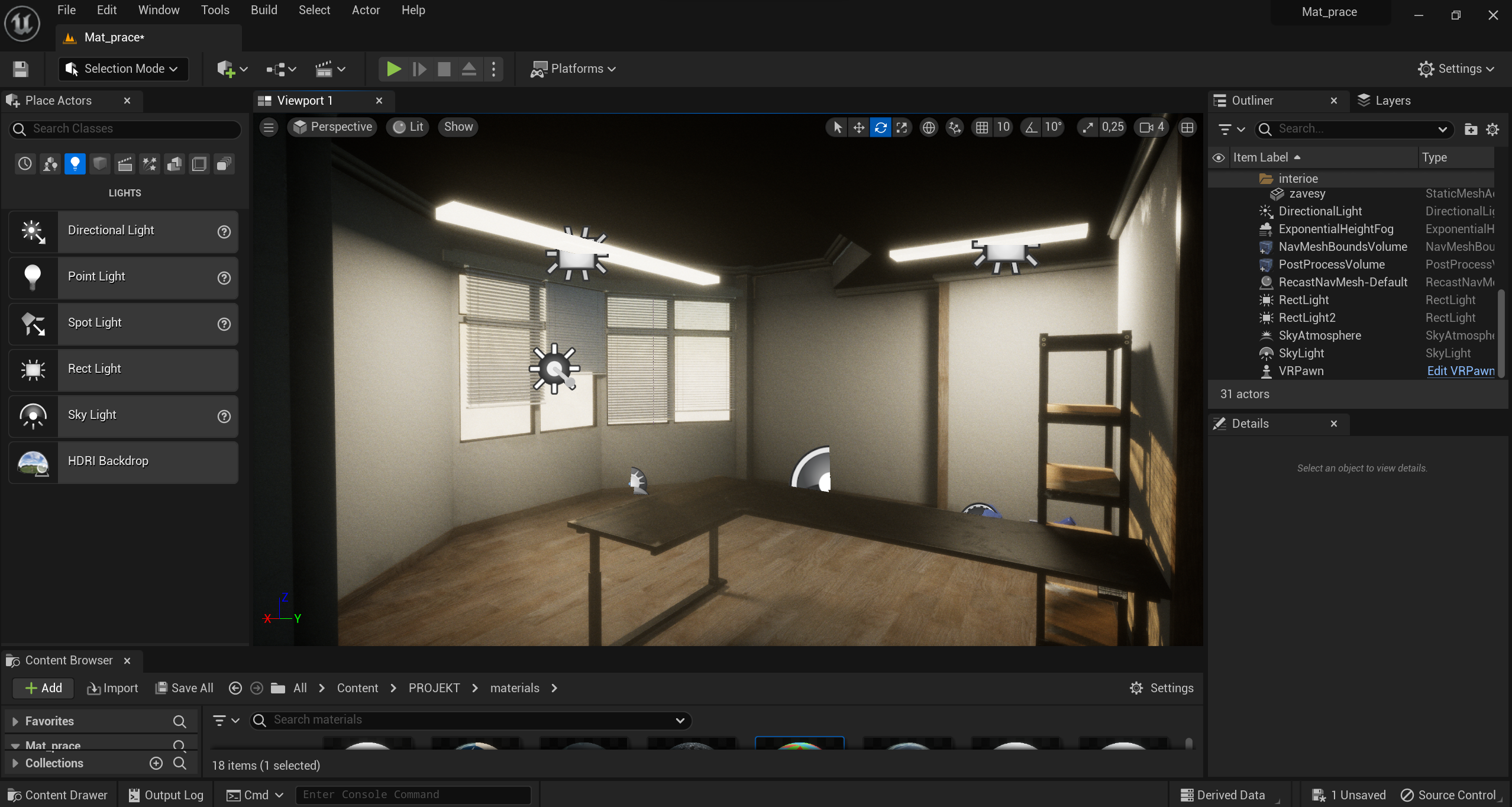1512x807 pixels.
Task: Open the Visual Effects category in Place Actors
Action: 150,164
